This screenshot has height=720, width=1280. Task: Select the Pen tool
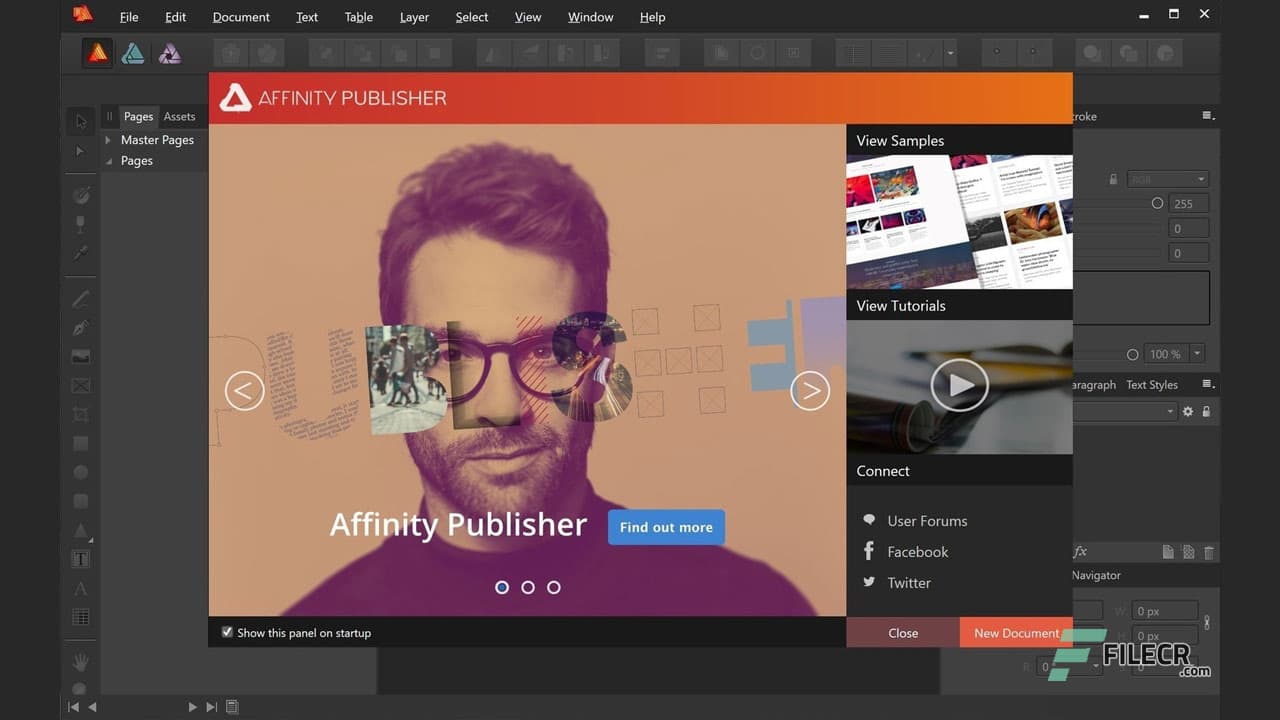pos(80,327)
